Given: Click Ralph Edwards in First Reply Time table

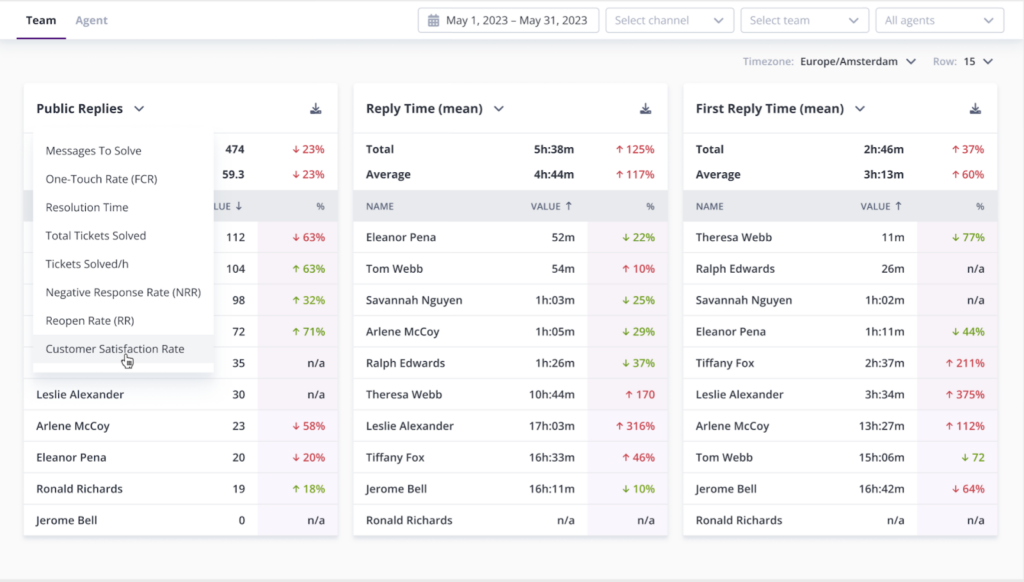Looking at the screenshot, I should coord(735,268).
